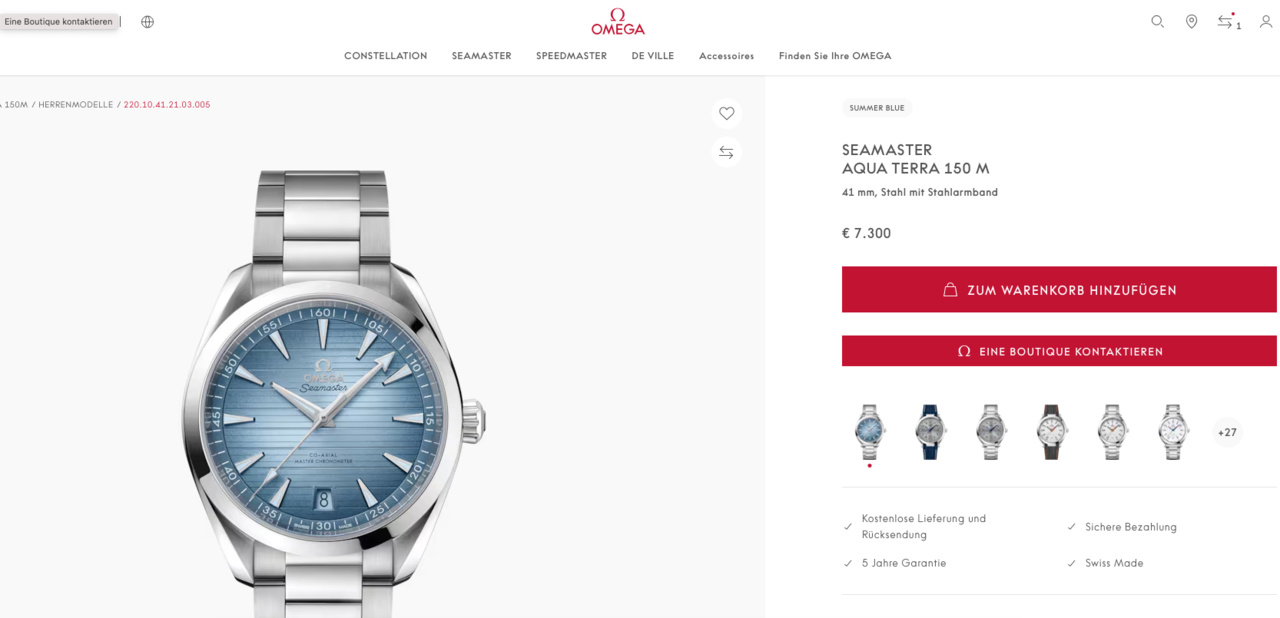Open Finden Sie Ihre OMEGA link
1280x618 pixels.
pos(835,56)
